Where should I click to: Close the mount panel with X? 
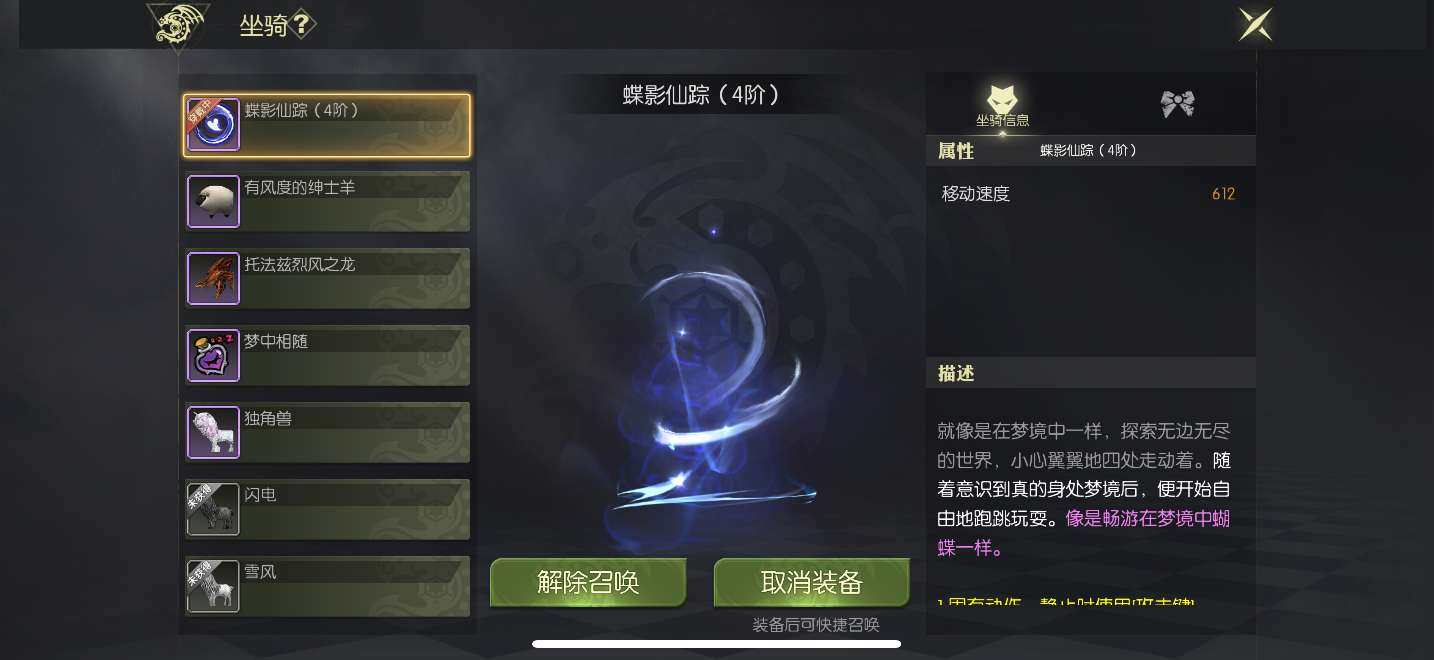(x=1255, y=24)
